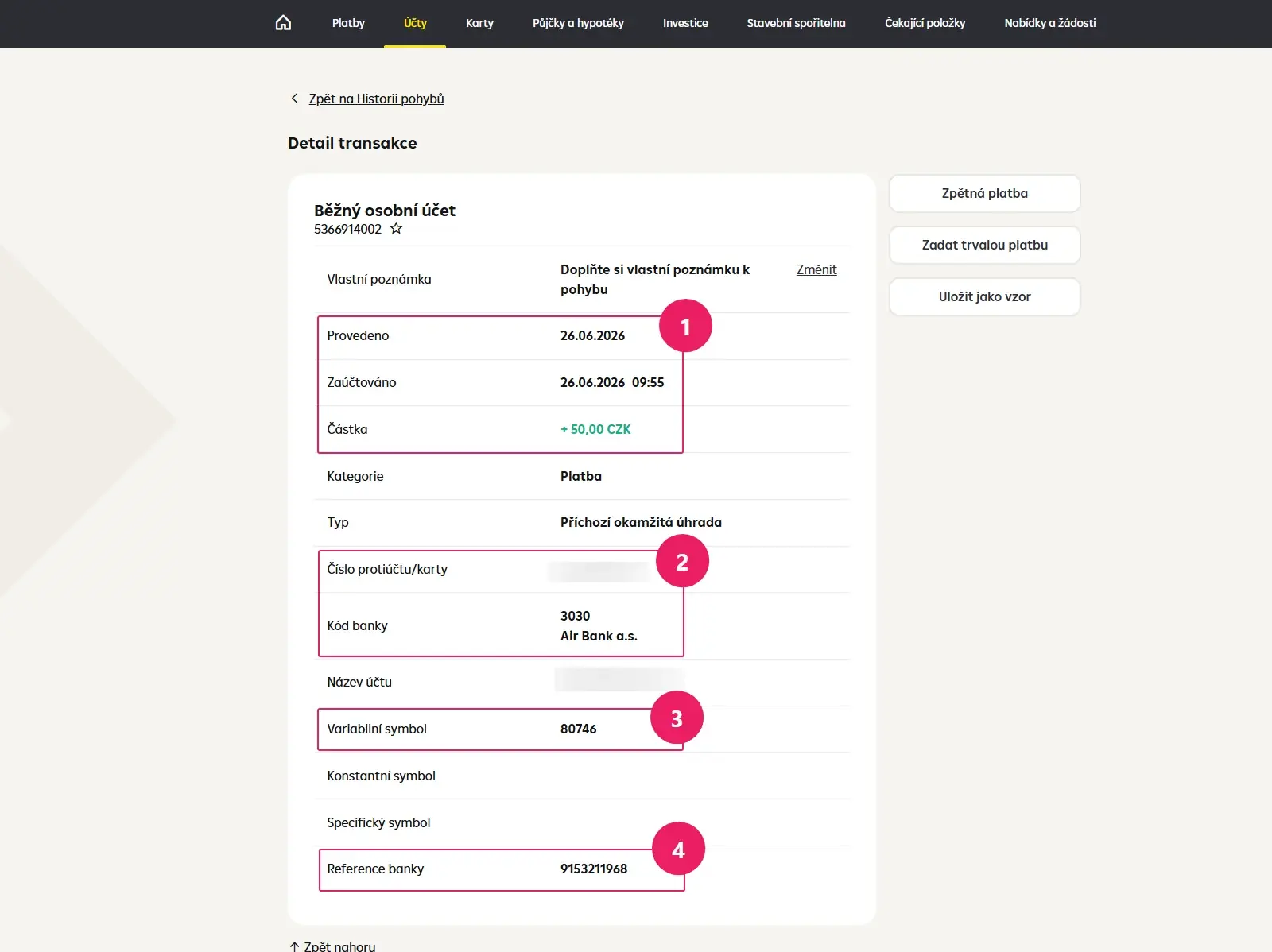Click the Zpětná platba button

[x=984, y=193]
